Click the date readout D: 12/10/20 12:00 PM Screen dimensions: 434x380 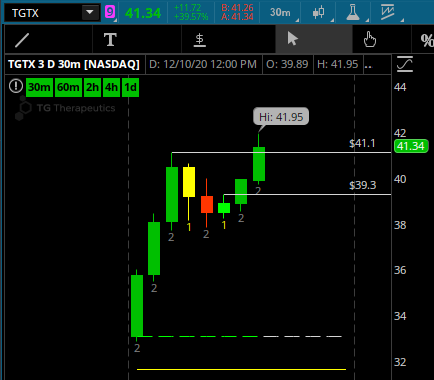[203, 64]
